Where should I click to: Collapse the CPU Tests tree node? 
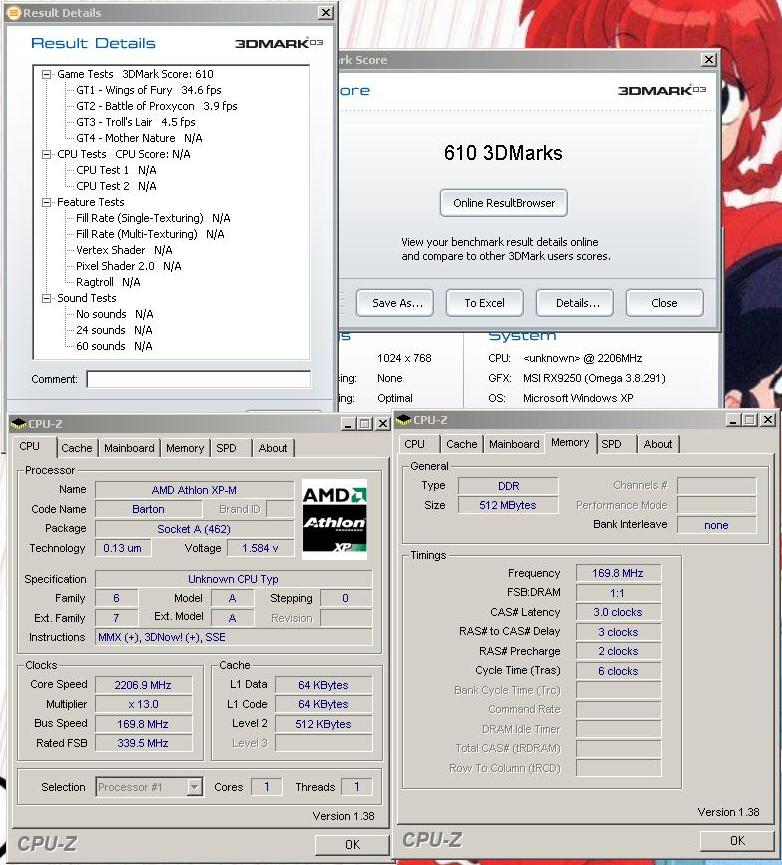click(47, 154)
